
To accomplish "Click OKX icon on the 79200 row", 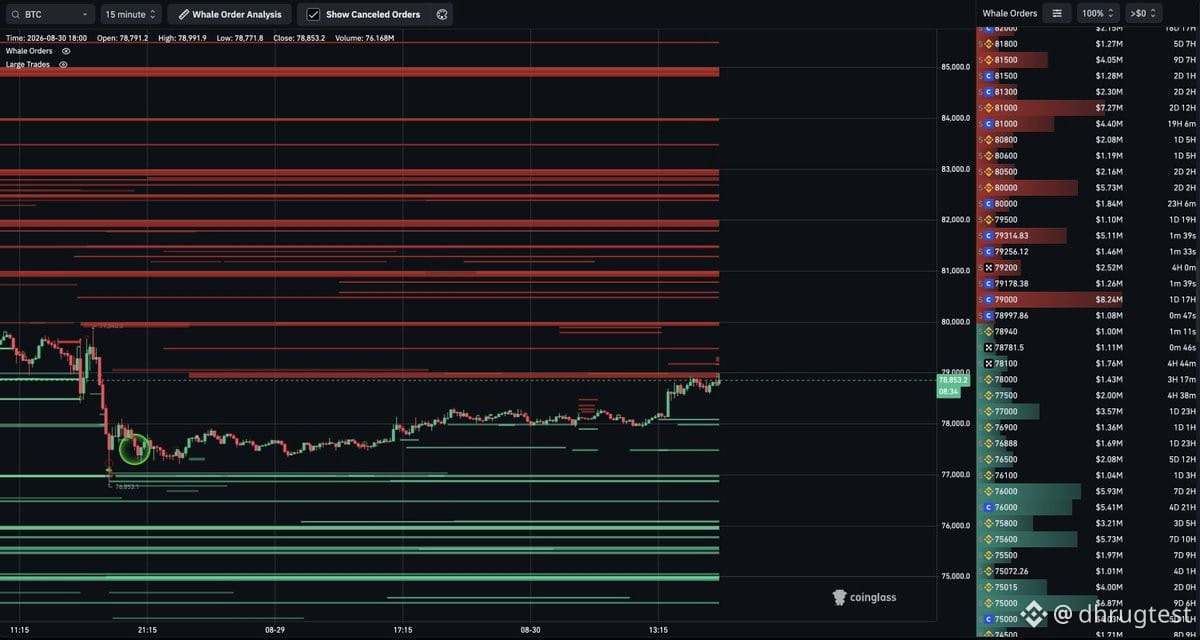I will pyautogui.click(x=987, y=268).
